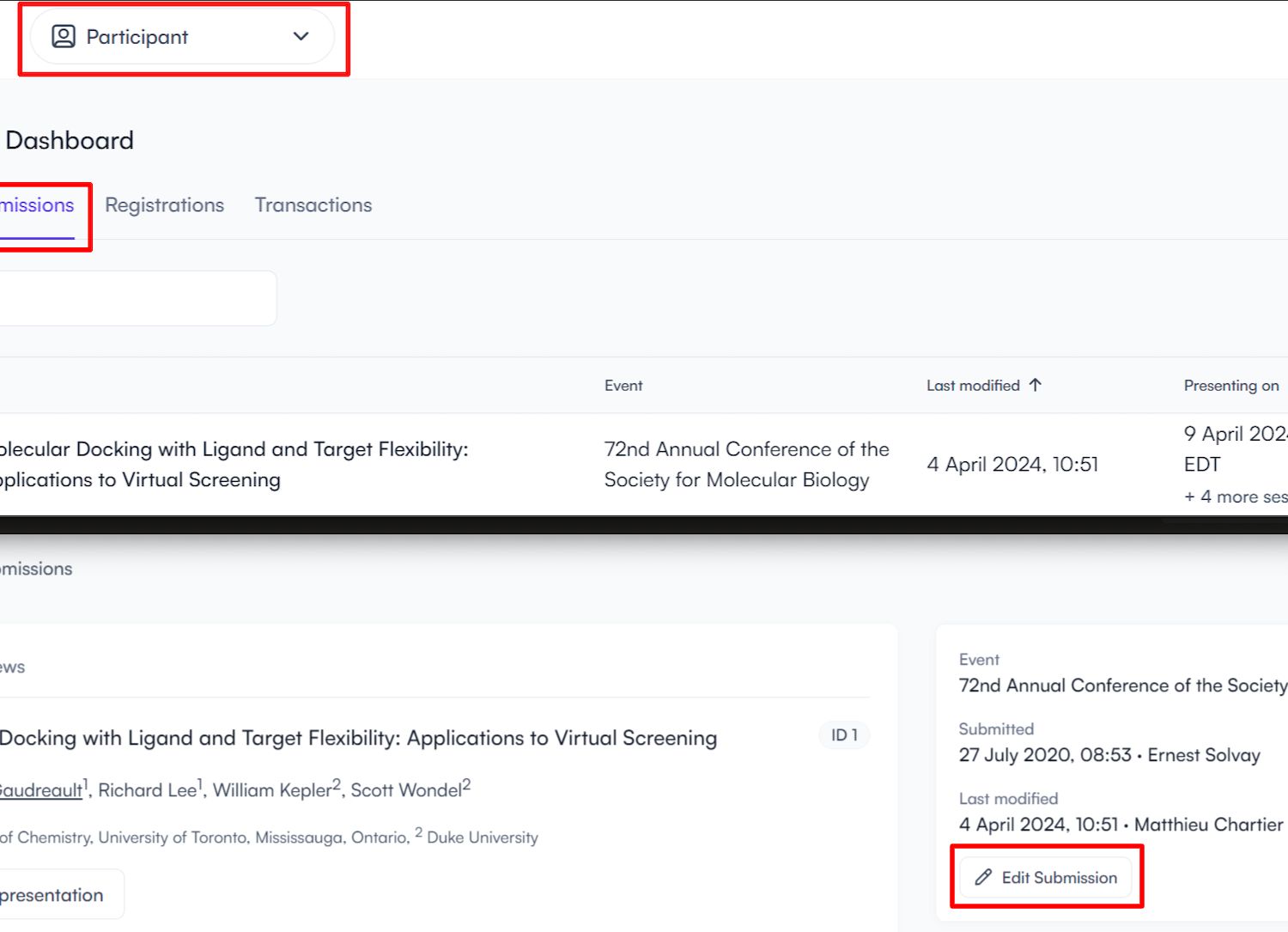Click the person icon in the Participant selector
Viewport: 1288px width, 932px height.
click(64, 36)
